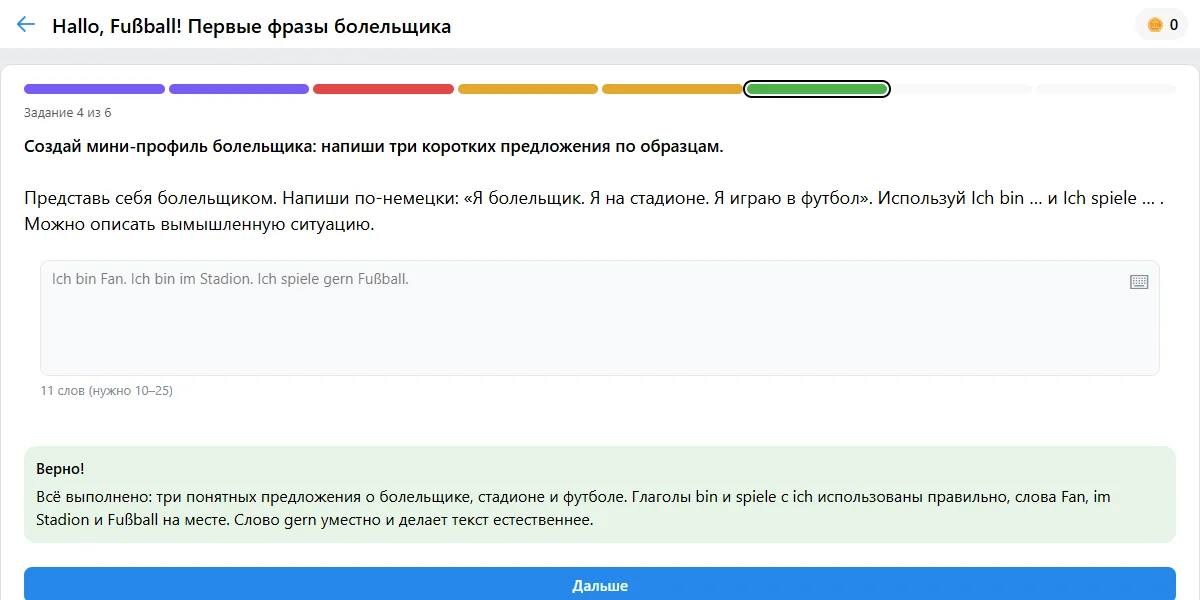Image resolution: width=1200 pixels, height=600 pixels.
Task: Select the first purple progress segment
Action: tap(94, 89)
